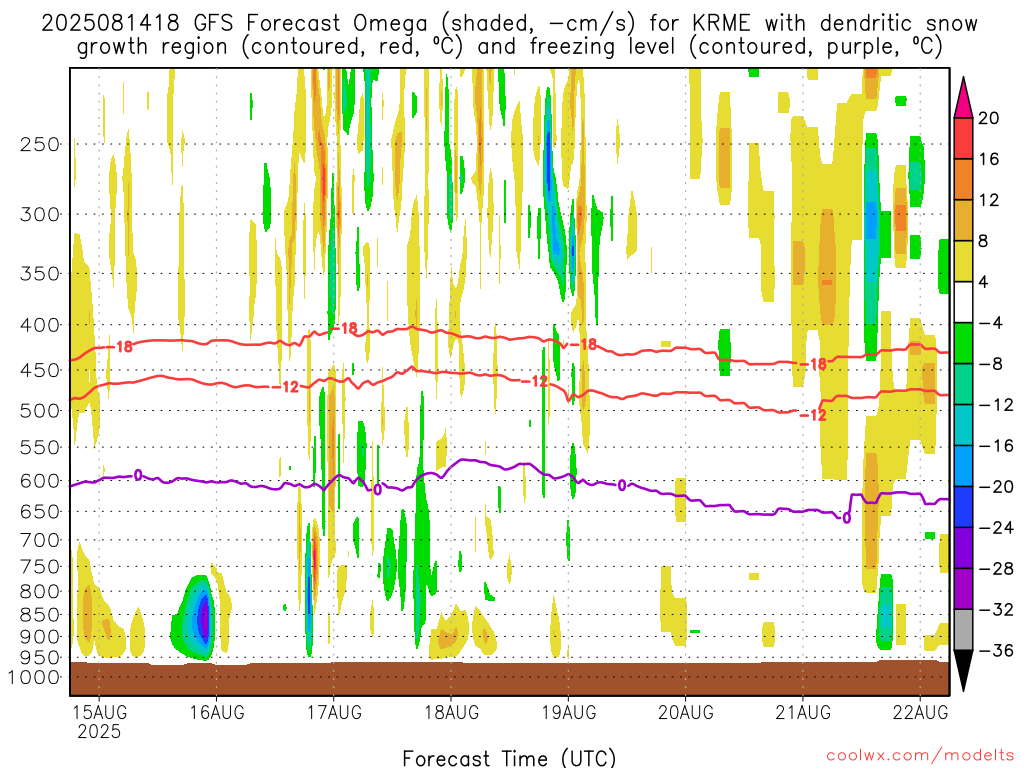Click the colorbar value label -36

click(x=997, y=650)
